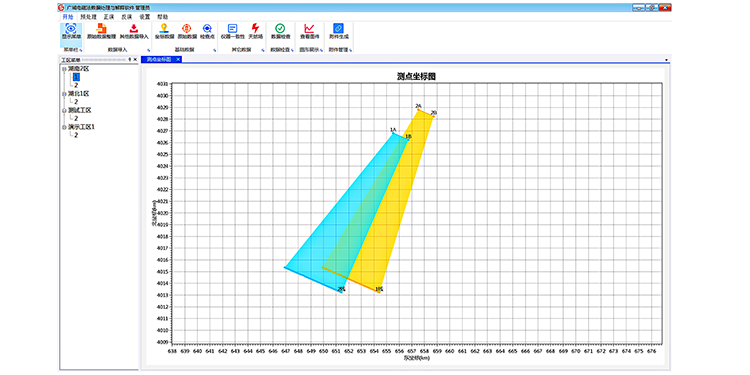Switch to the 预处理 ribbon tab
The image size is (750, 375).
tap(88, 16)
